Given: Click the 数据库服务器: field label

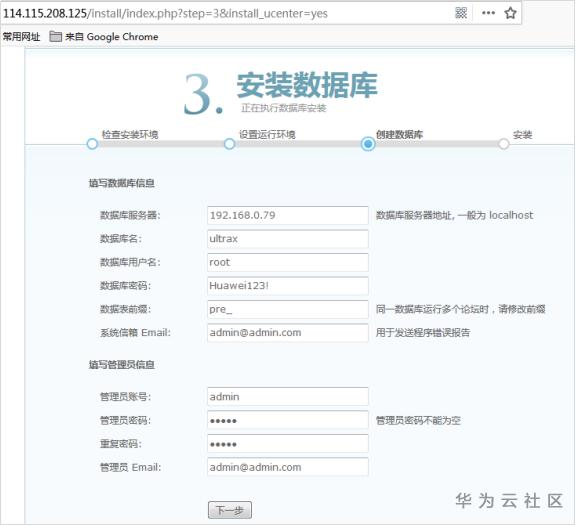Looking at the screenshot, I should 130,215.
